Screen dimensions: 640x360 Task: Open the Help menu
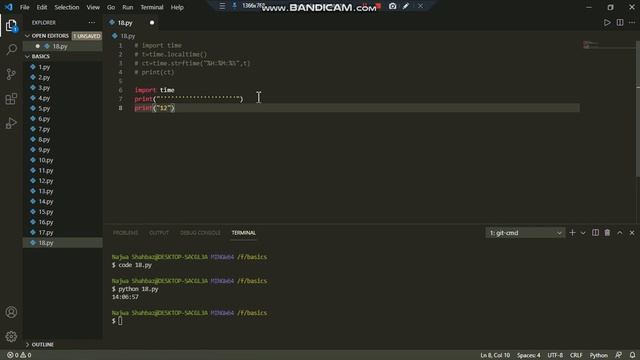pyautogui.click(x=177, y=7)
